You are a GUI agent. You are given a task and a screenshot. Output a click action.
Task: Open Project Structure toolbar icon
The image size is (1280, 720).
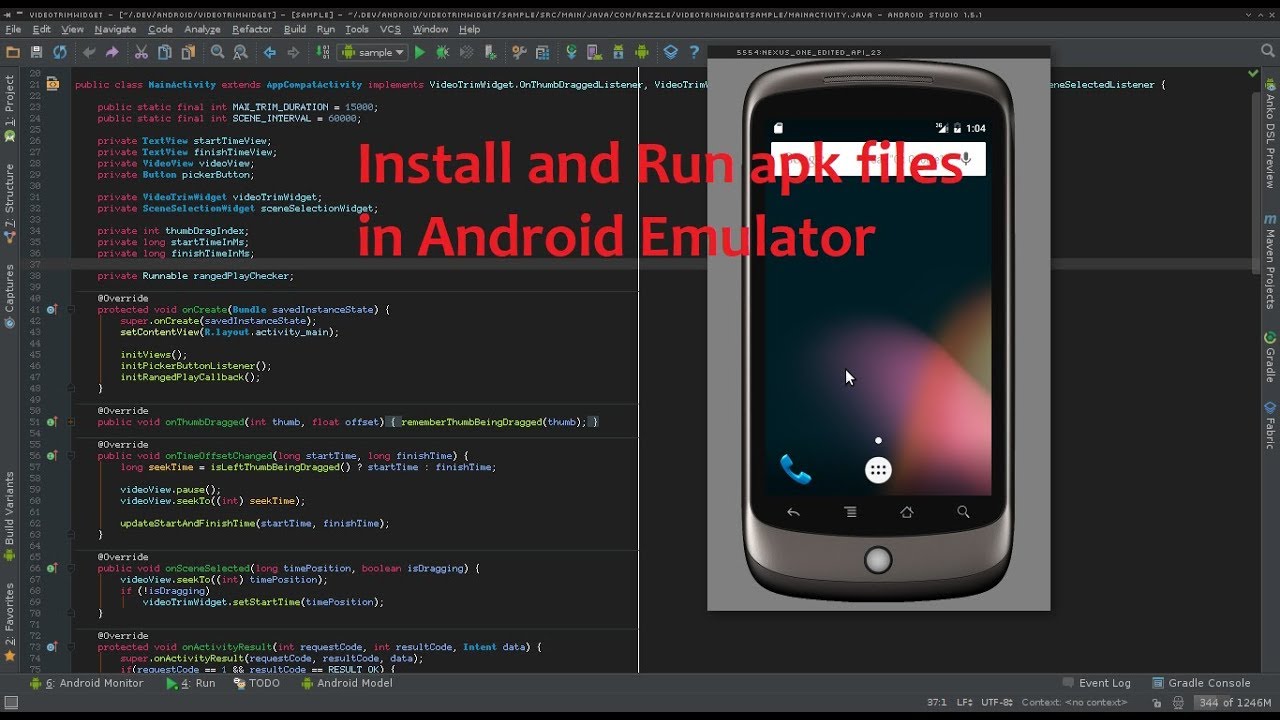click(541, 52)
